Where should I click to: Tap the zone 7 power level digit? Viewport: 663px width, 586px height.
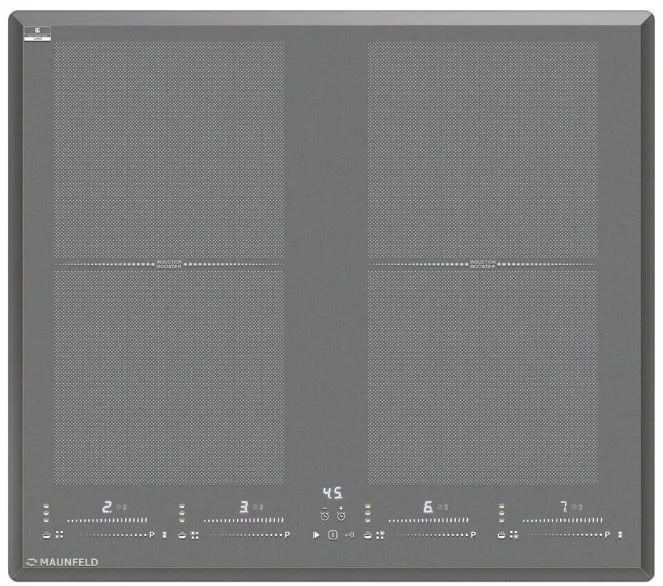(563, 507)
